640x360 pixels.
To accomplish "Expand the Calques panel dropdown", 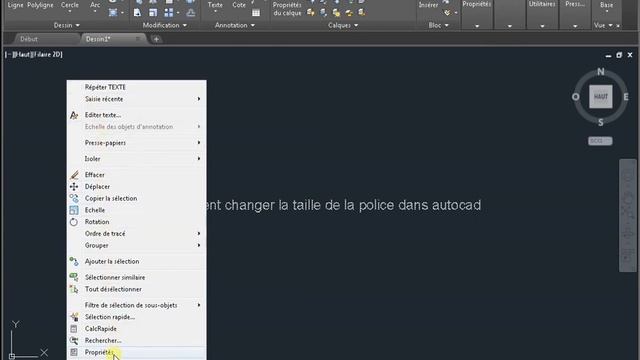I will [x=343, y=25].
